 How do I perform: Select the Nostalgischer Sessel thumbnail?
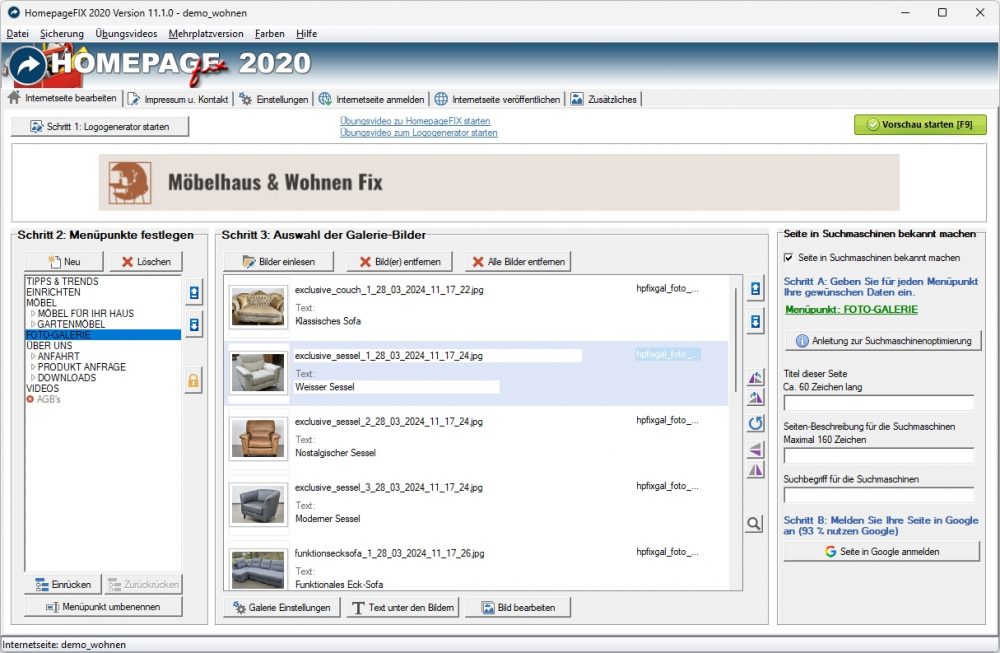[258, 438]
